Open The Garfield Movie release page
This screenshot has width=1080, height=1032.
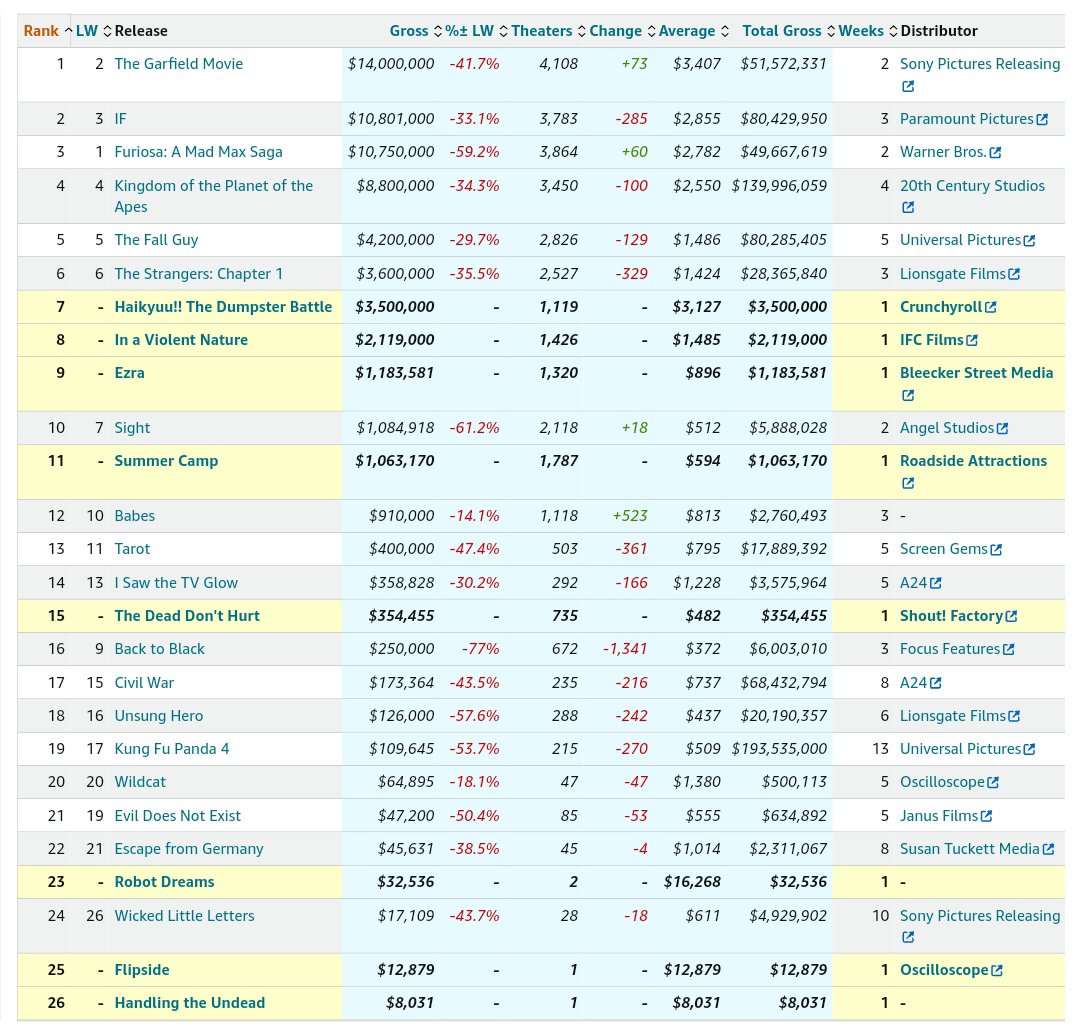click(x=178, y=64)
